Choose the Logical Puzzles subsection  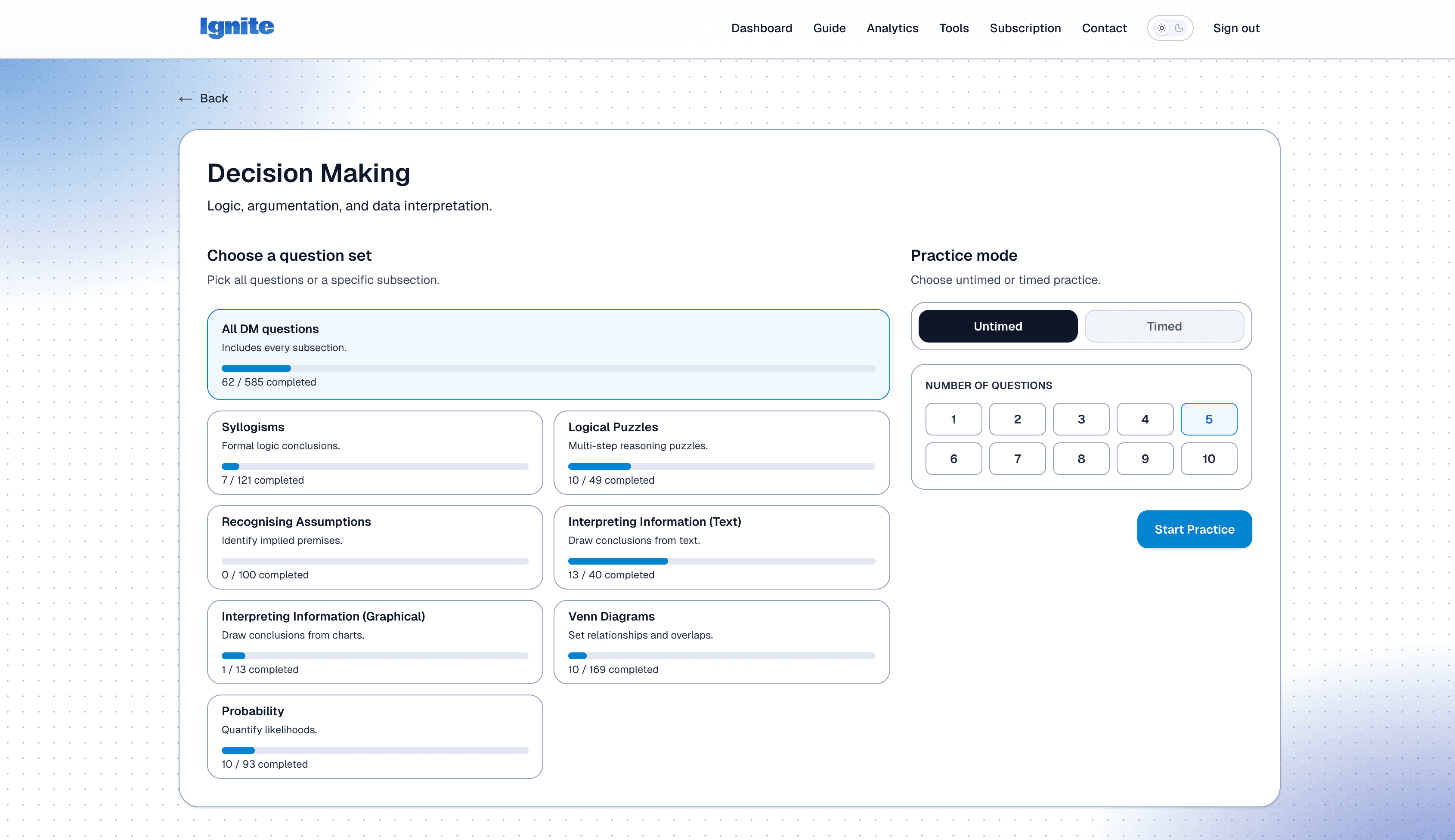(x=721, y=453)
